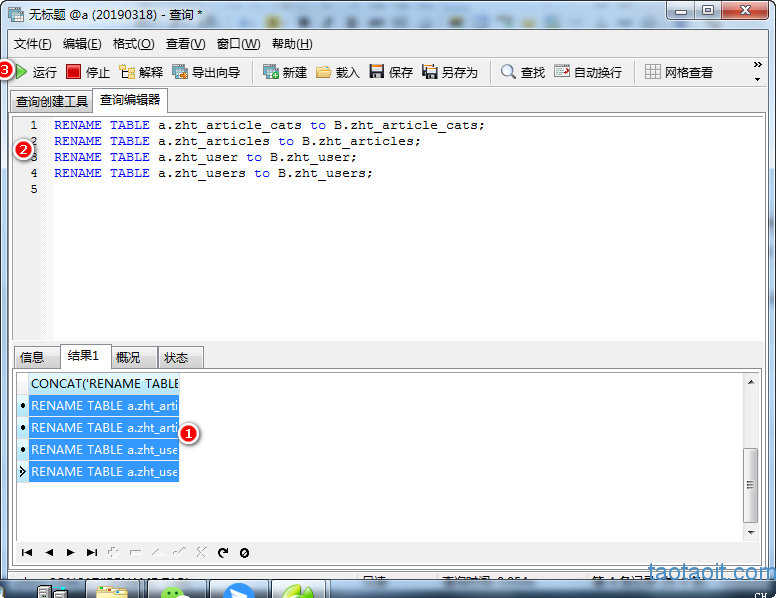Switch to 查询创建工具 tab
The image size is (776, 598).
click(x=51, y=101)
